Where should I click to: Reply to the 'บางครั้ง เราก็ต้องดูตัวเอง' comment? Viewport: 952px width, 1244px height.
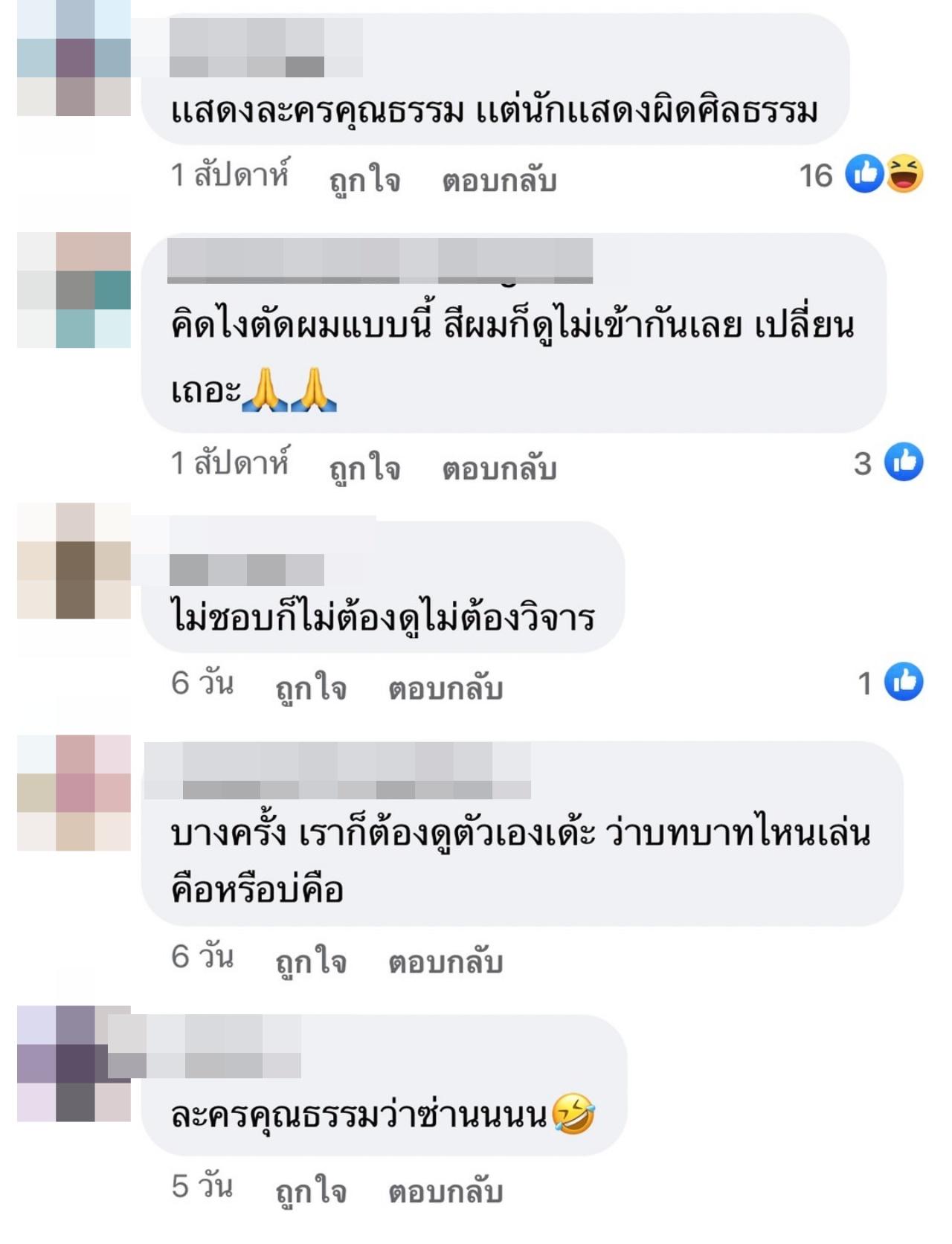pyautogui.click(x=446, y=961)
